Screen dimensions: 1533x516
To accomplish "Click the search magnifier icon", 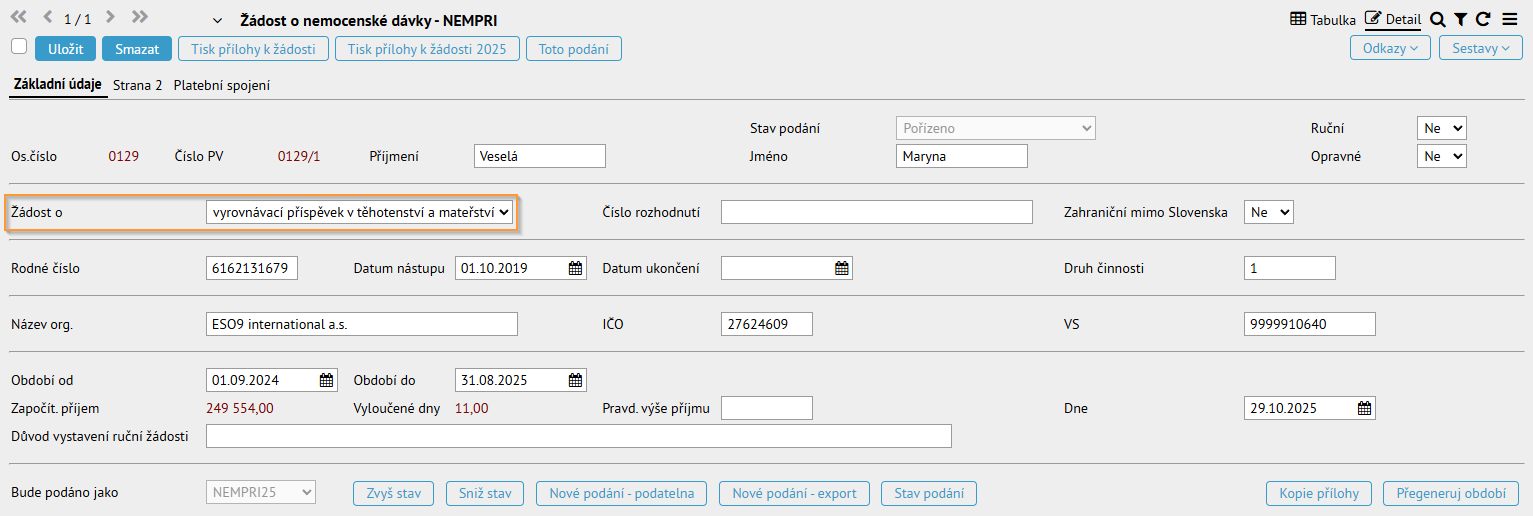I will [1437, 19].
